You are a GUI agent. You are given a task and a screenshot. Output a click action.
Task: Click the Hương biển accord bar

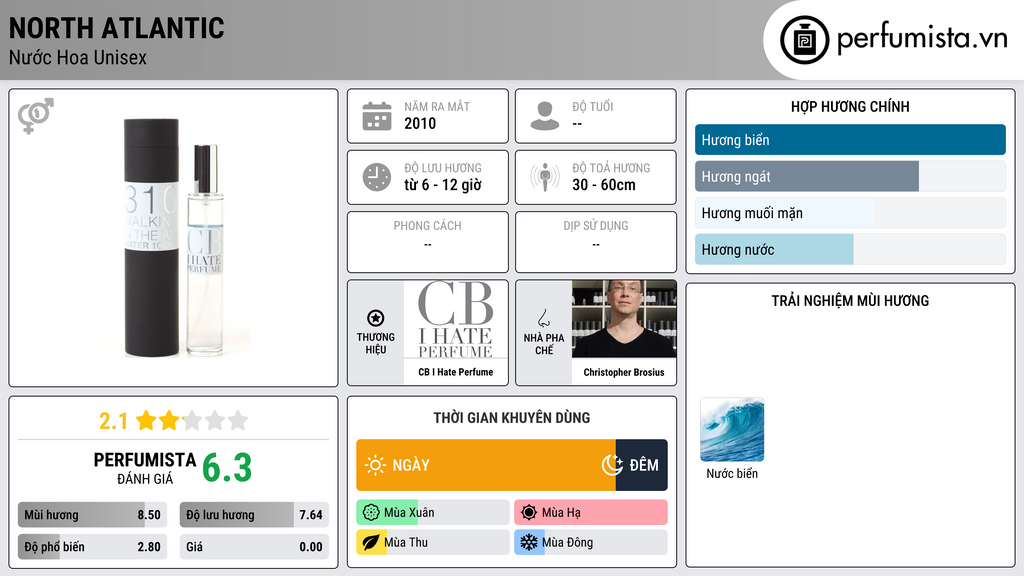click(x=850, y=140)
